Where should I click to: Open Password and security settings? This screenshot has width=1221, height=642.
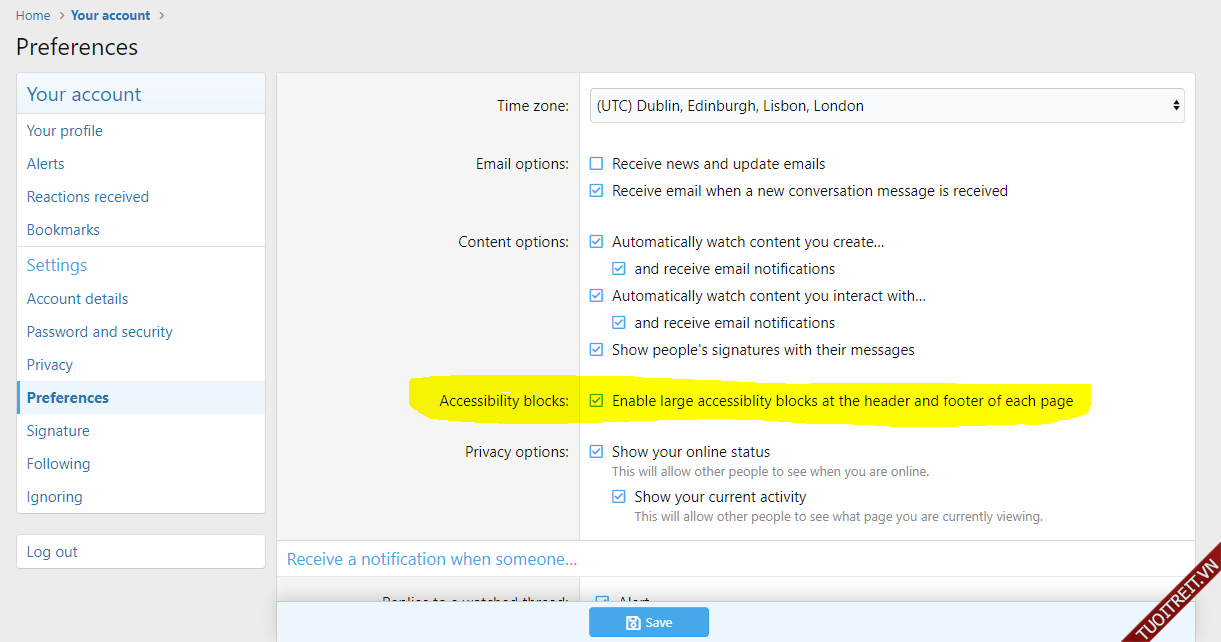coord(100,332)
